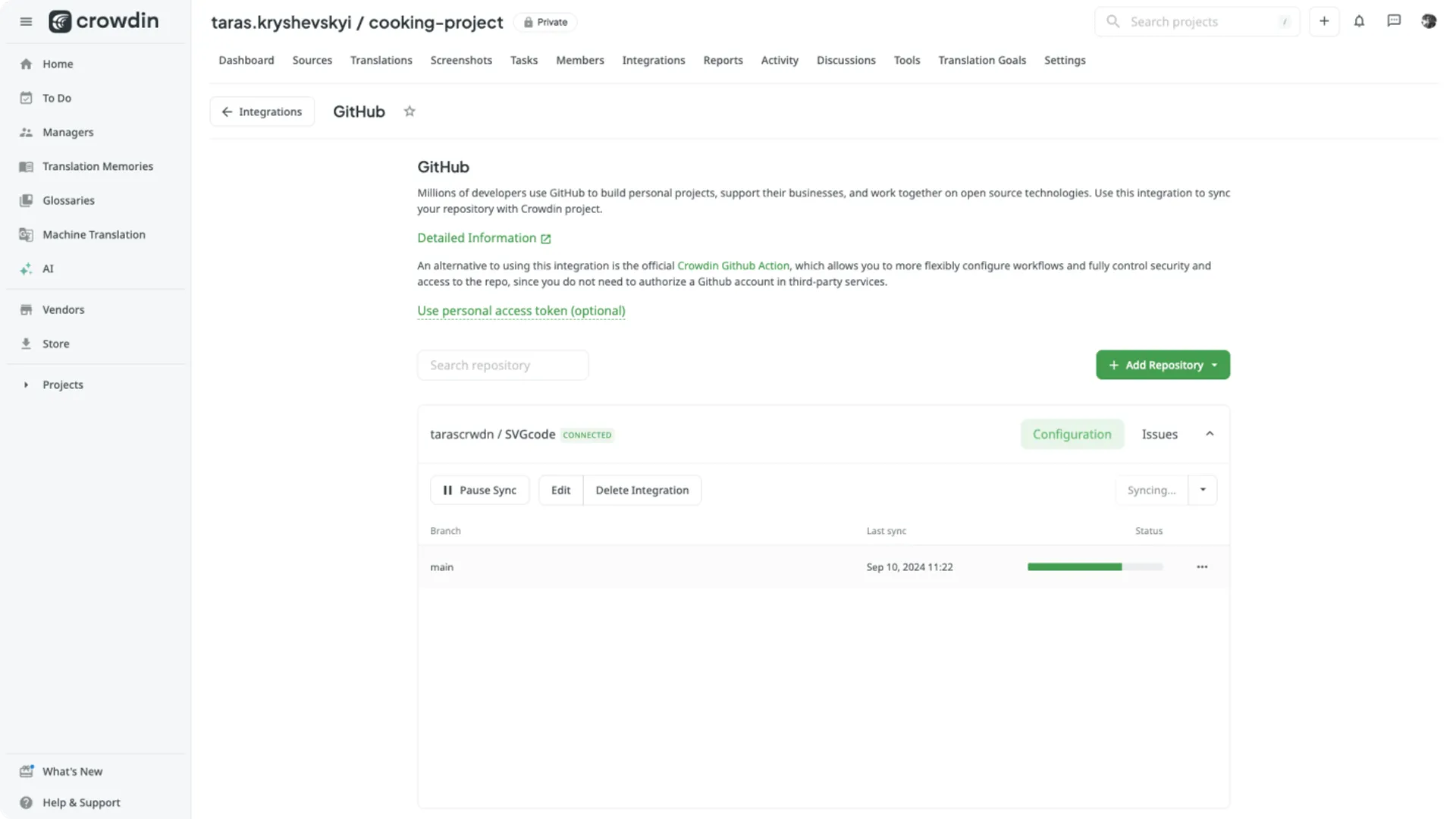Viewport: 1456px width, 819px height.
Task: Go to Tasks tab
Action: pyautogui.click(x=524, y=60)
